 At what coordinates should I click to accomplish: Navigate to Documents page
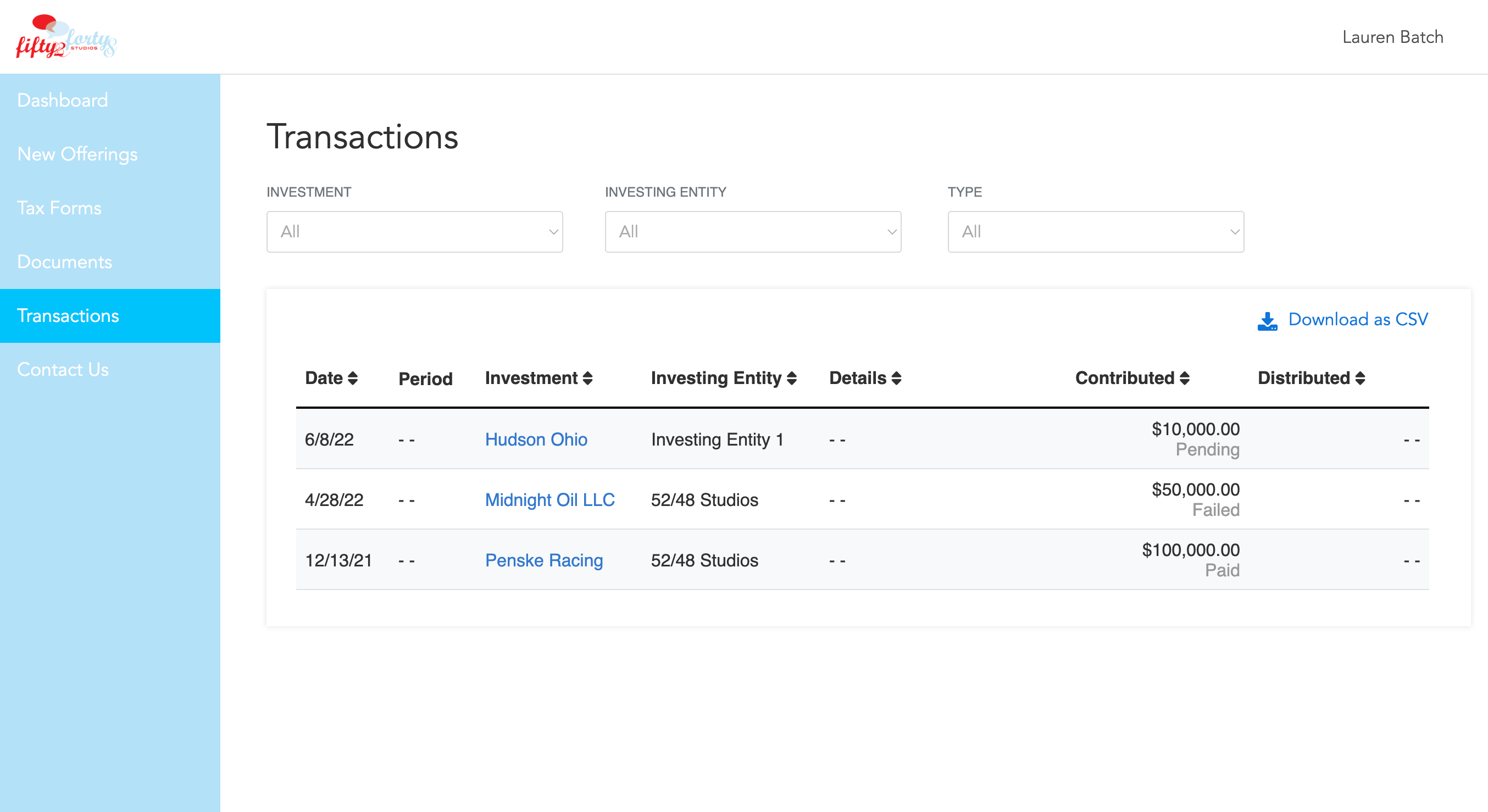point(64,262)
